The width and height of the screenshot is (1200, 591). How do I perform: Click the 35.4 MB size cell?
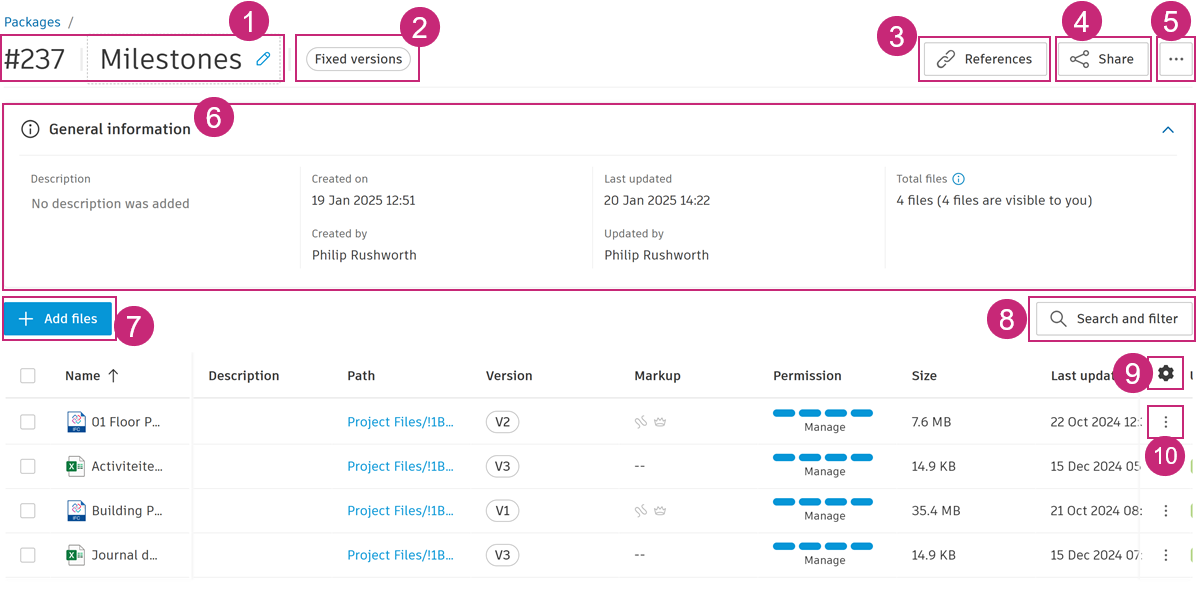936,510
